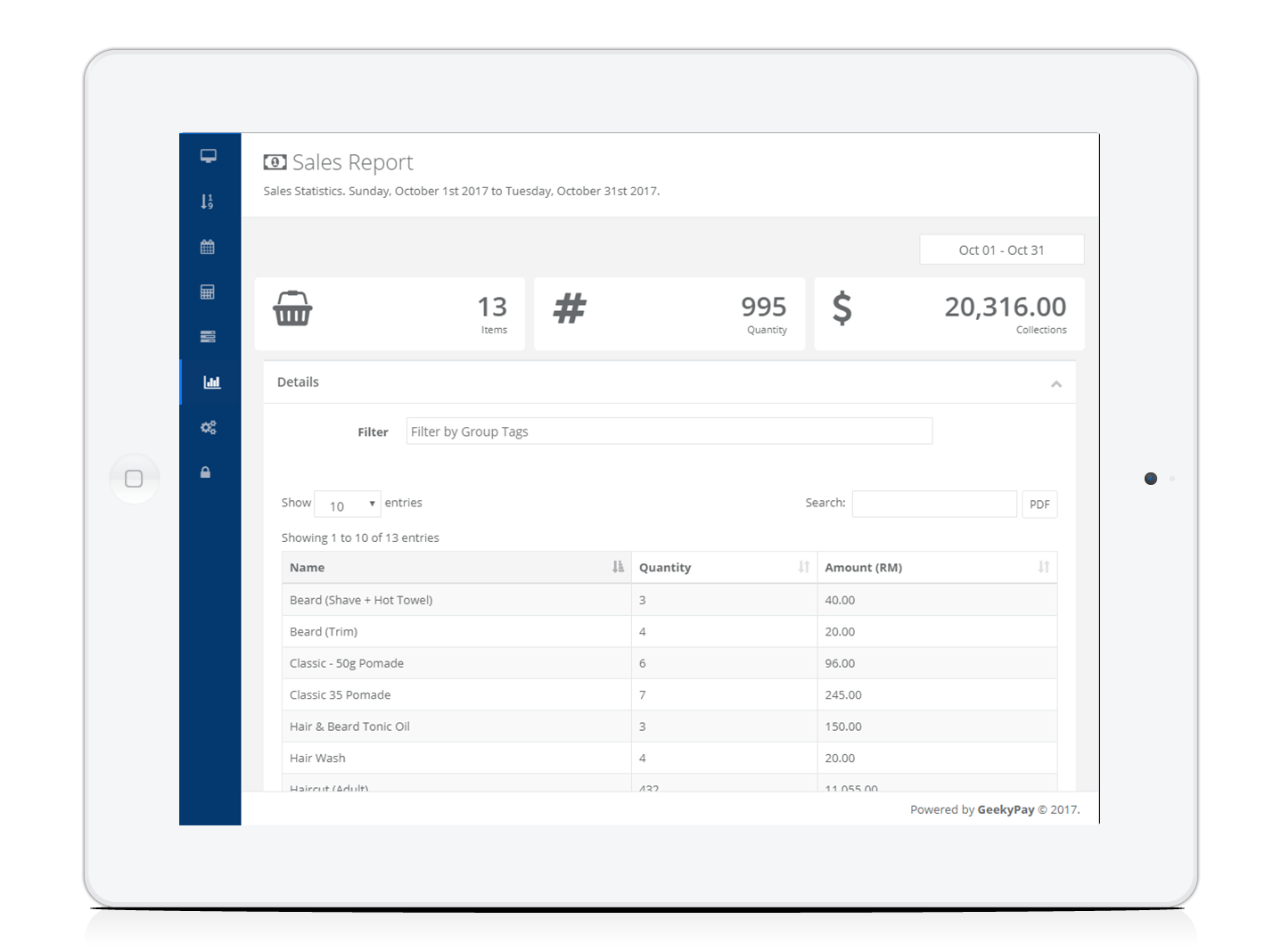Click the GeekyPay footer link
Image resolution: width=1273 pixels, height=952 pixels.
pos(1006,810)
